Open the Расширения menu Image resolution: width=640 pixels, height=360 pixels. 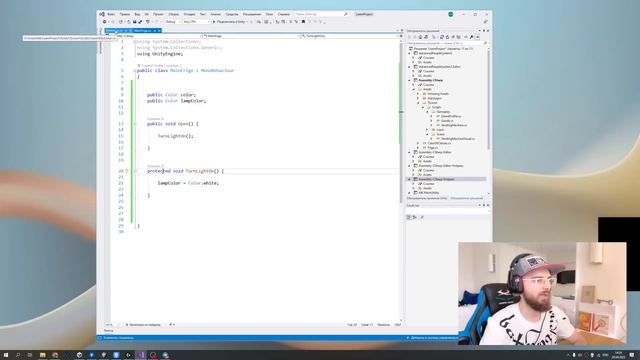point(252,14)
